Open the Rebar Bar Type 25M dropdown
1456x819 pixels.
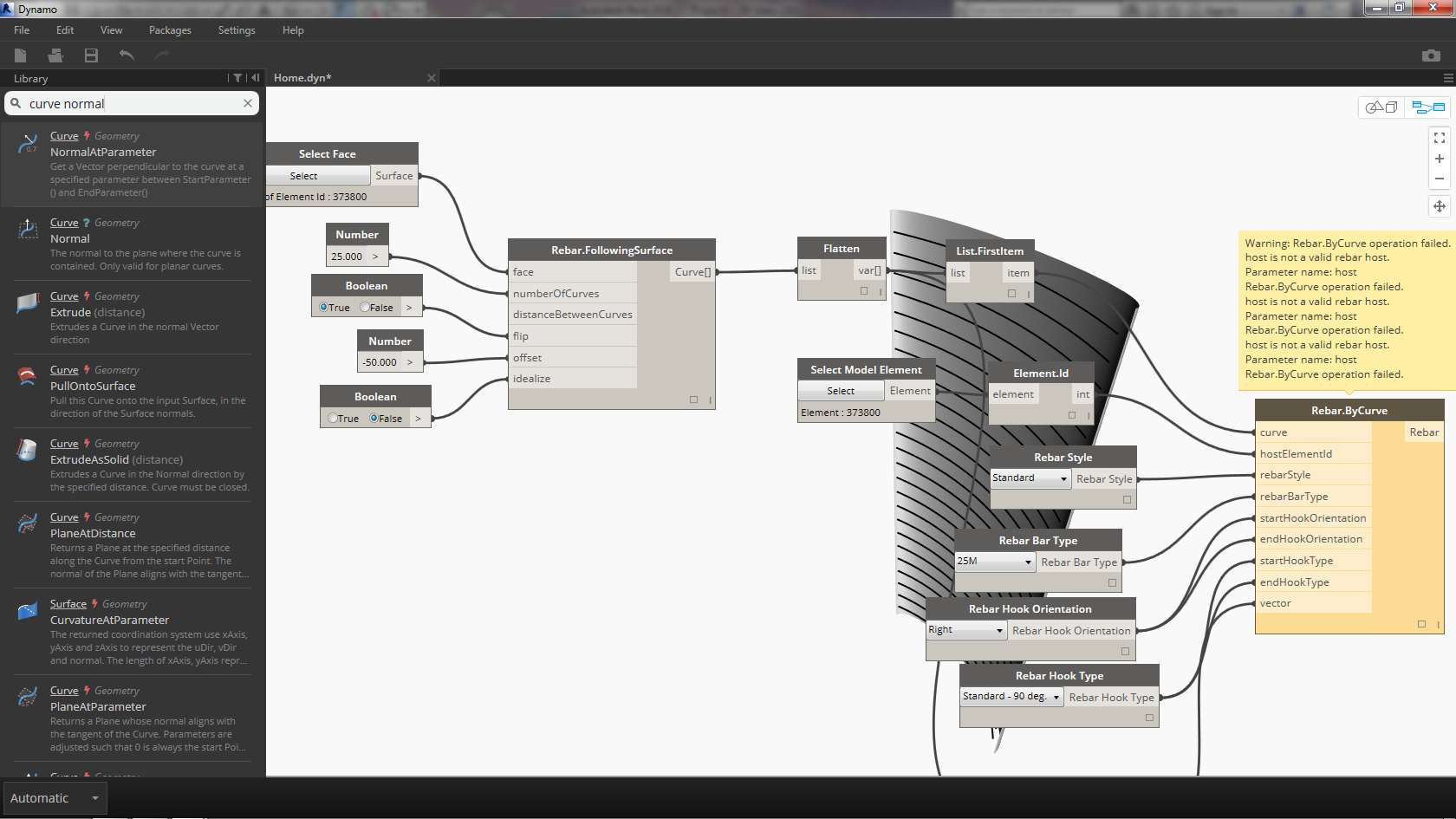click(995, 562)
